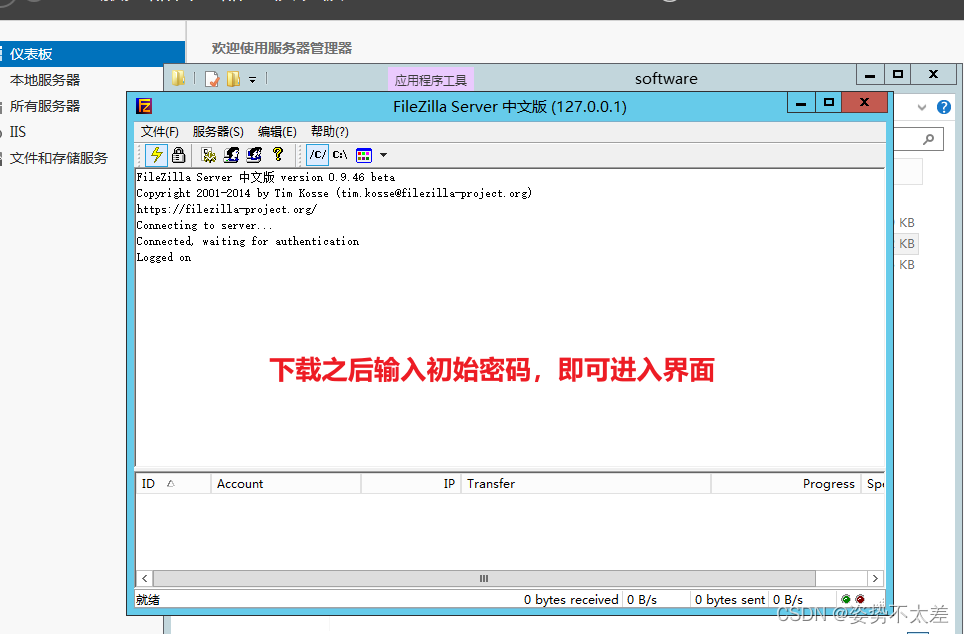Select IIS in Server Manager sidebar
964x634 pixels.
point(17,132)
